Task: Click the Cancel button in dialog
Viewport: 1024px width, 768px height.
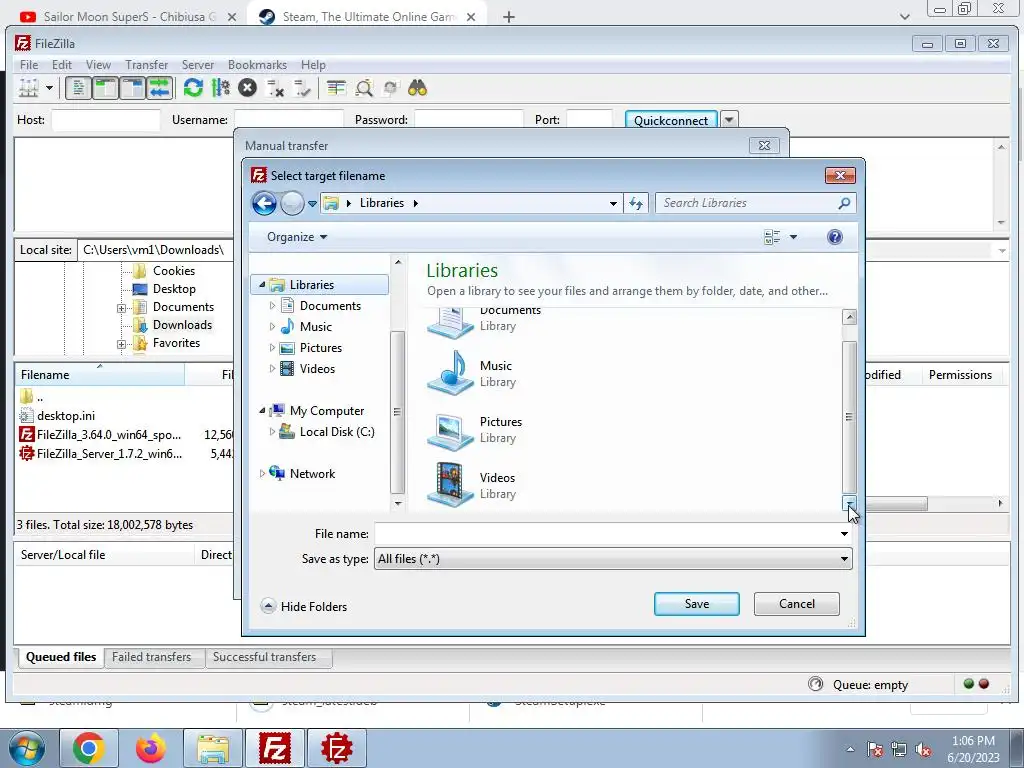Action: tap(797, 604)
